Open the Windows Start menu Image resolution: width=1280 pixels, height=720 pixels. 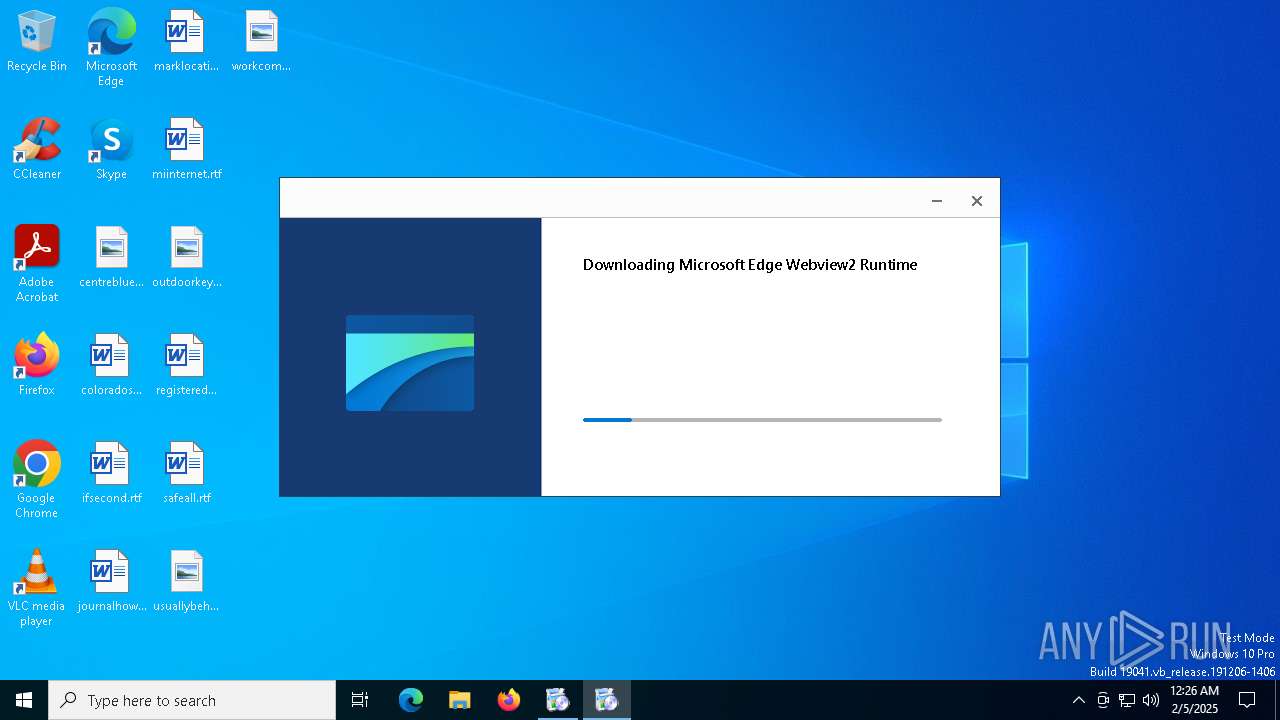(24, 700)
